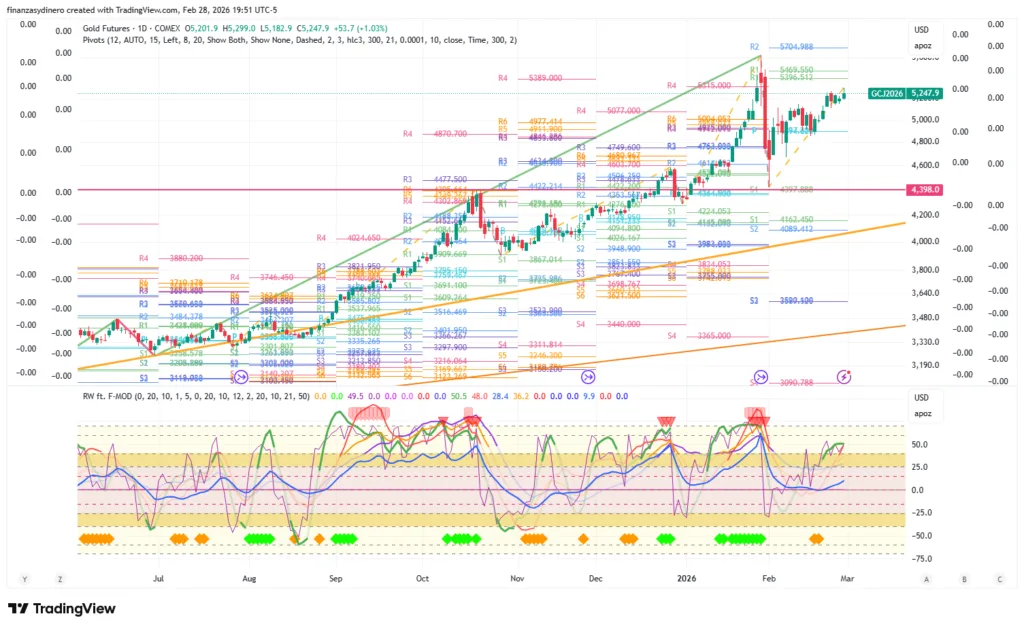Click the Pivots indicator legend text
Viewport: 1024px width, 629px height.
click(x=300, y=40)
